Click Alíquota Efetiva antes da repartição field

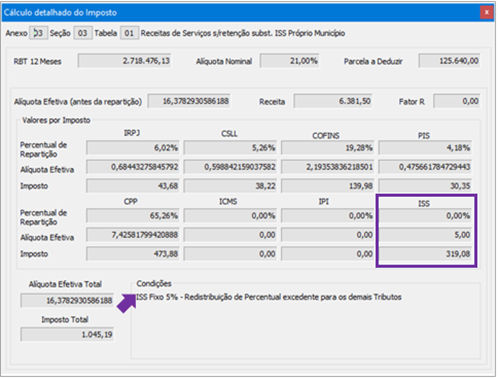coord(189,101)
